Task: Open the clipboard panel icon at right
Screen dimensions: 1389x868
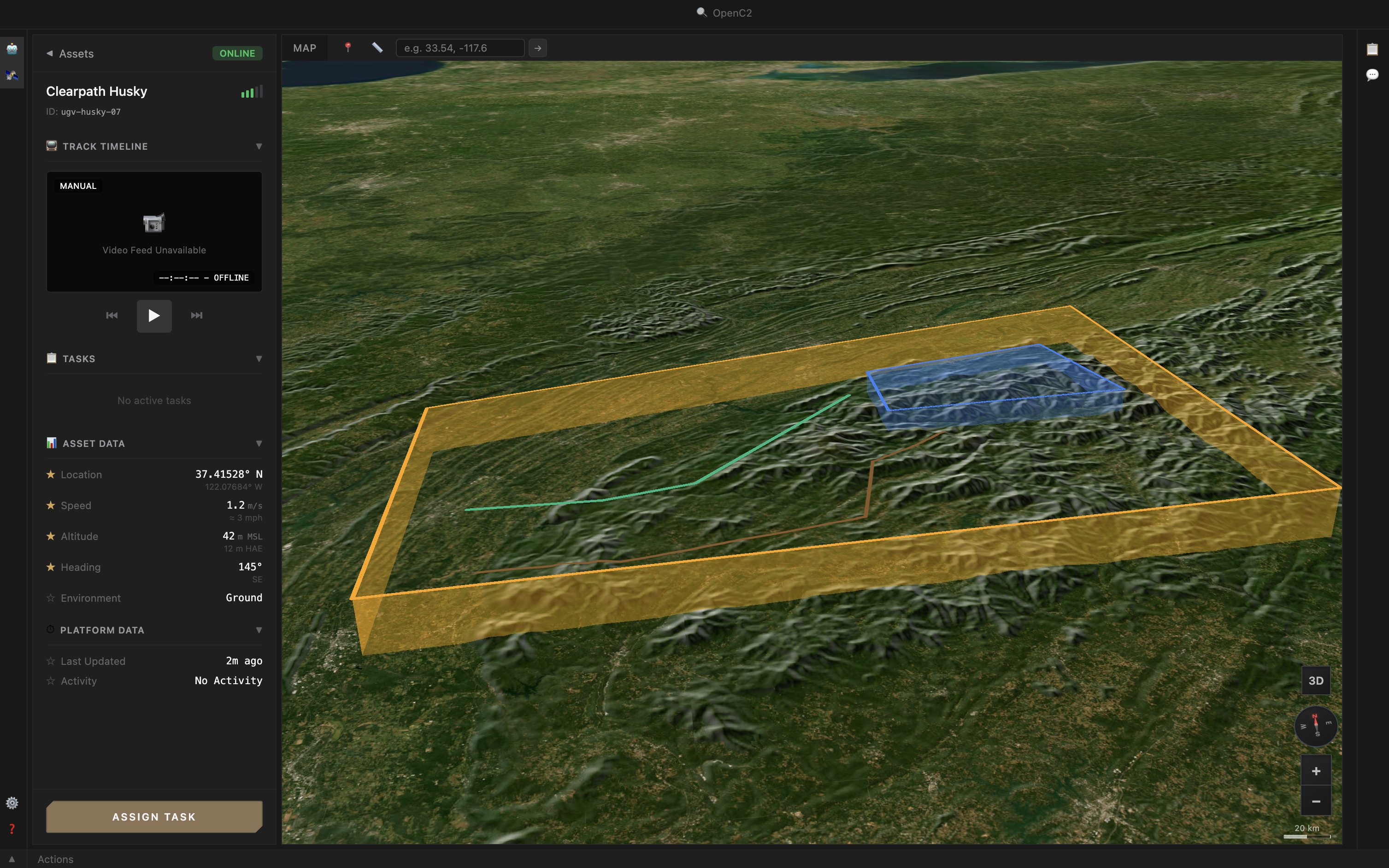Action: tap(1372, 49)
